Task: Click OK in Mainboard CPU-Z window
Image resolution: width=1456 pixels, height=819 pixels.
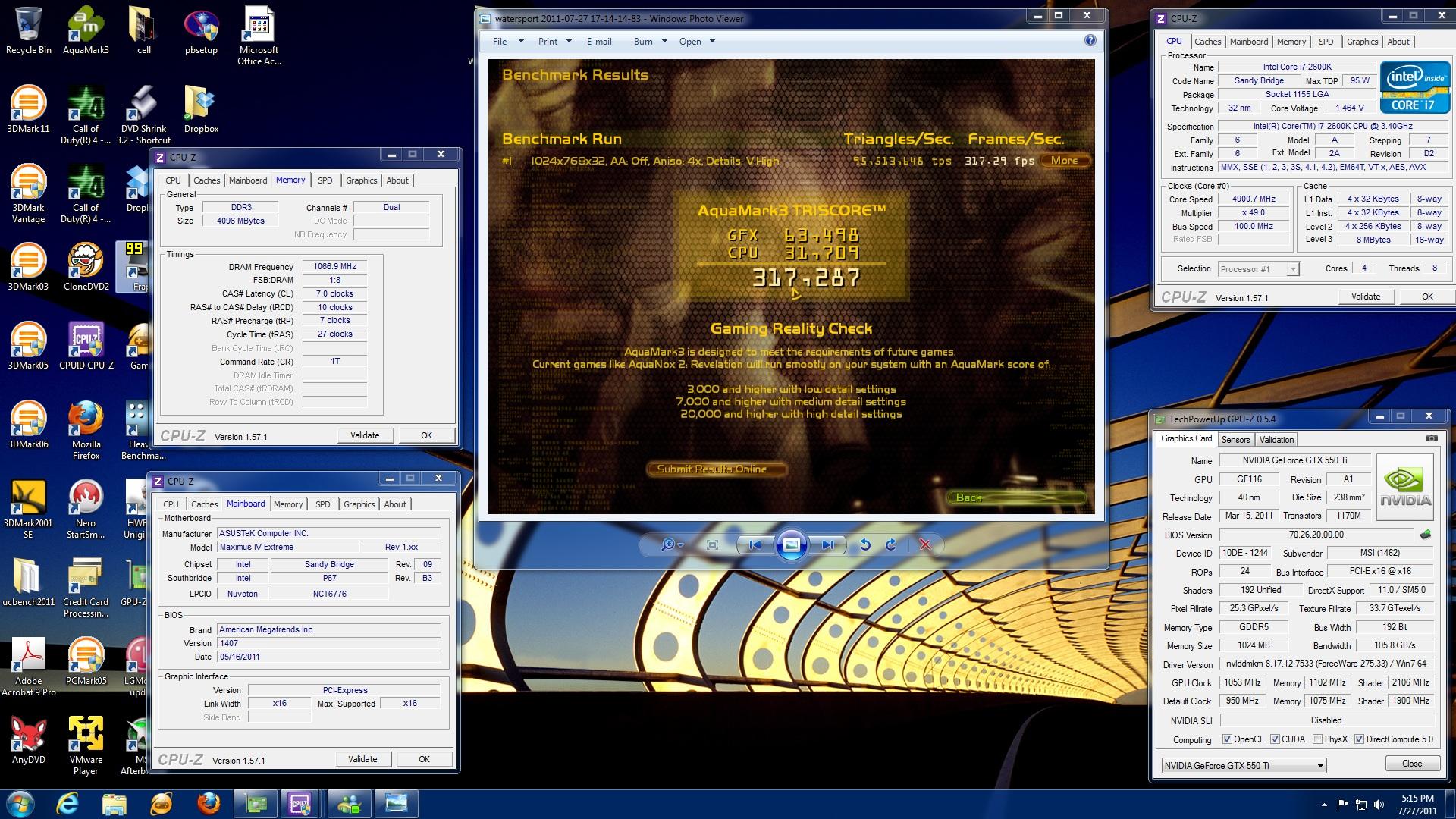Action: [x=425, y=759]
